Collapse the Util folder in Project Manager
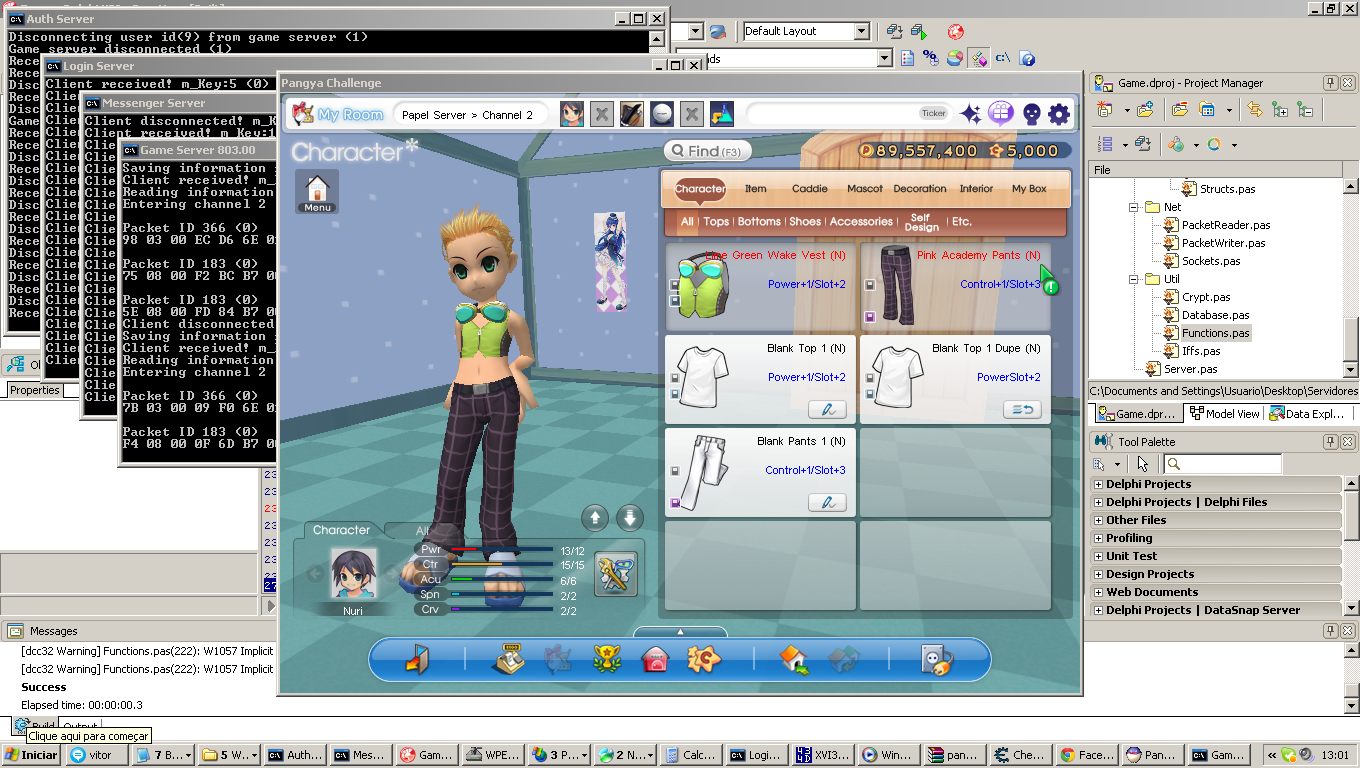 [x=1136, y=279]
